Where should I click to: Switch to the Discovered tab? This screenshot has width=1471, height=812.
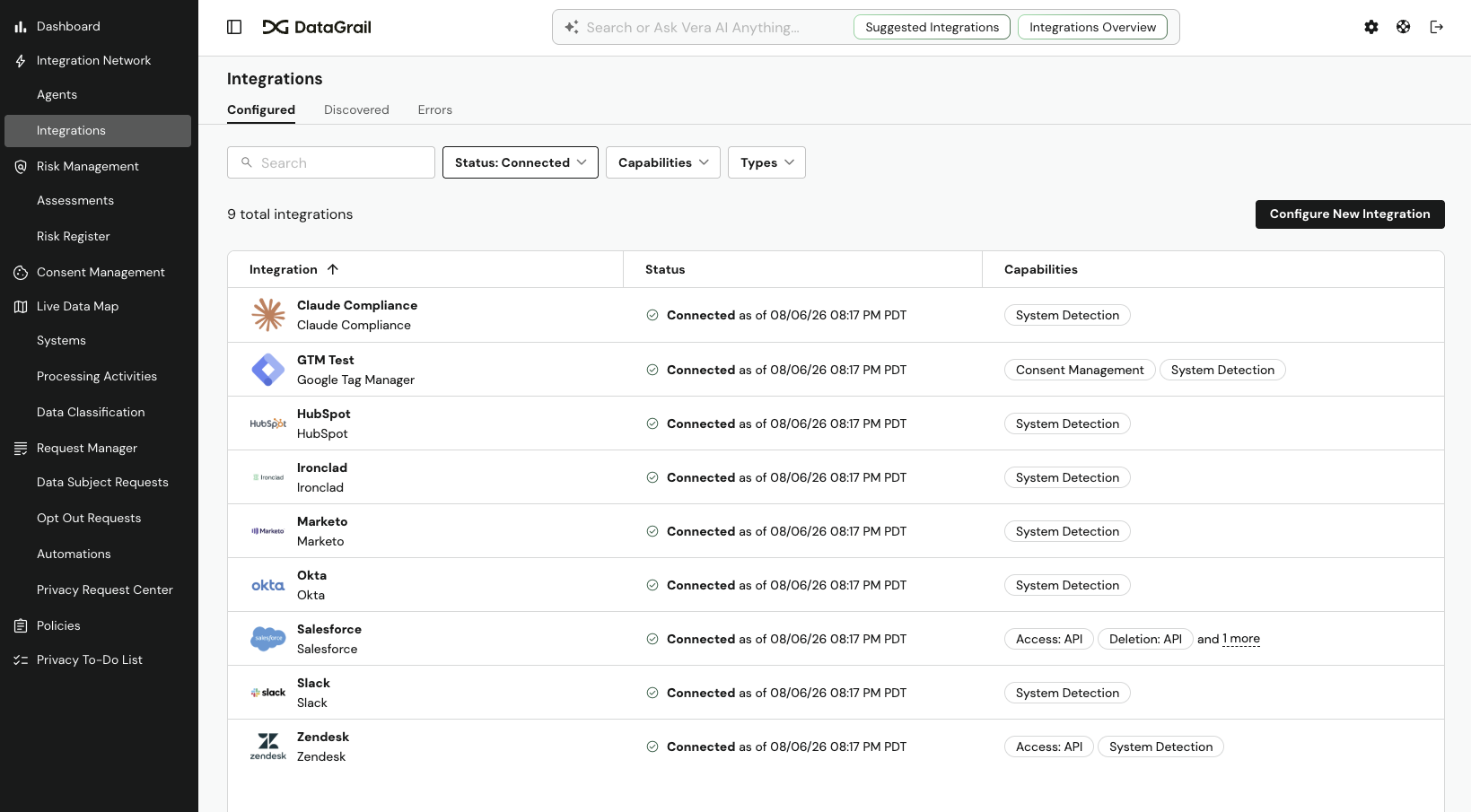tap(356, 110)
